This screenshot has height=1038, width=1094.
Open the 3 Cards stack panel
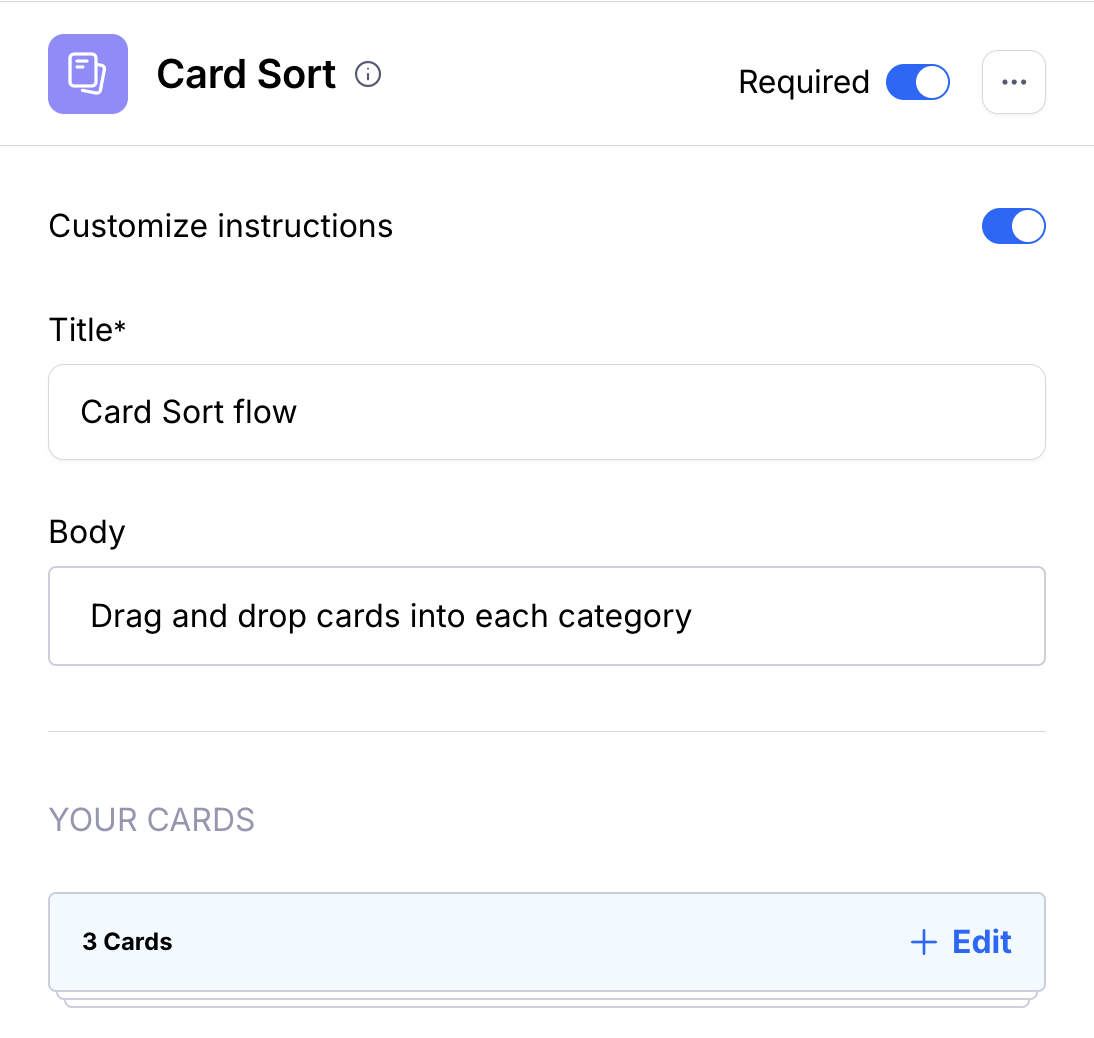(500, 942)
